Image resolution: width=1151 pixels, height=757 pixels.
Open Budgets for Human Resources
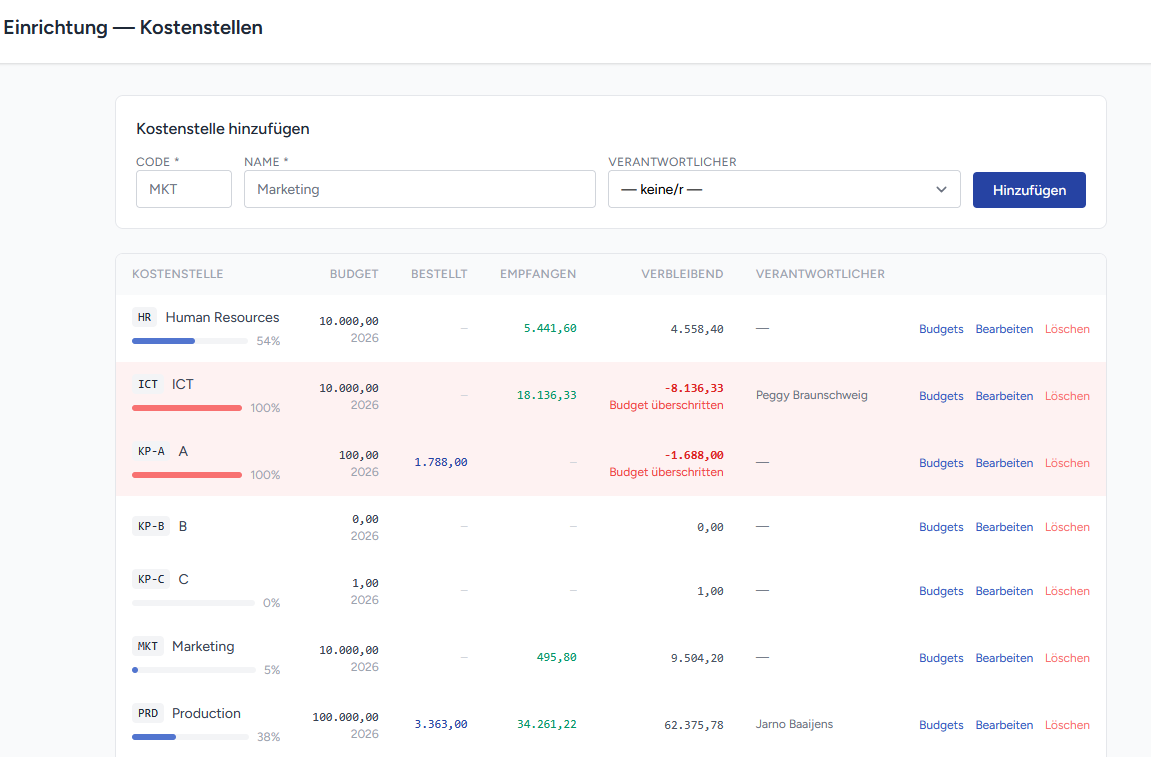click(941, 329)
